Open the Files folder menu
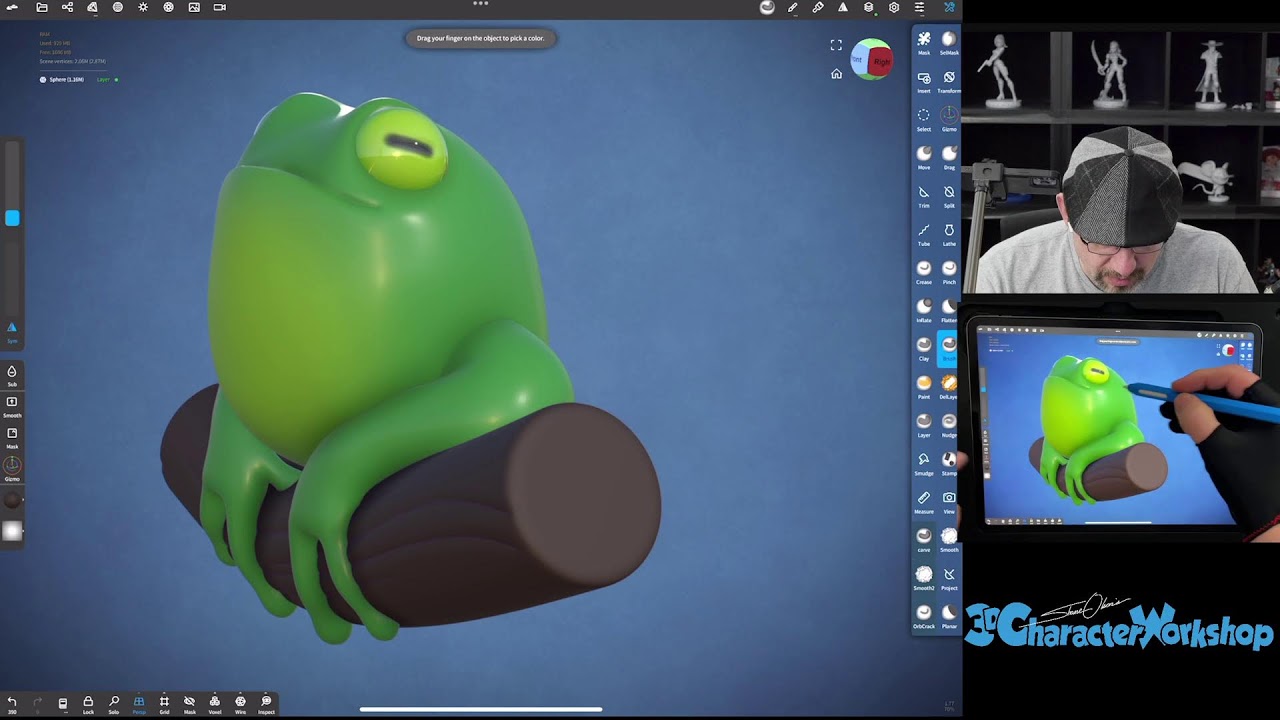The image size is (1280, 720). (42, 7)
